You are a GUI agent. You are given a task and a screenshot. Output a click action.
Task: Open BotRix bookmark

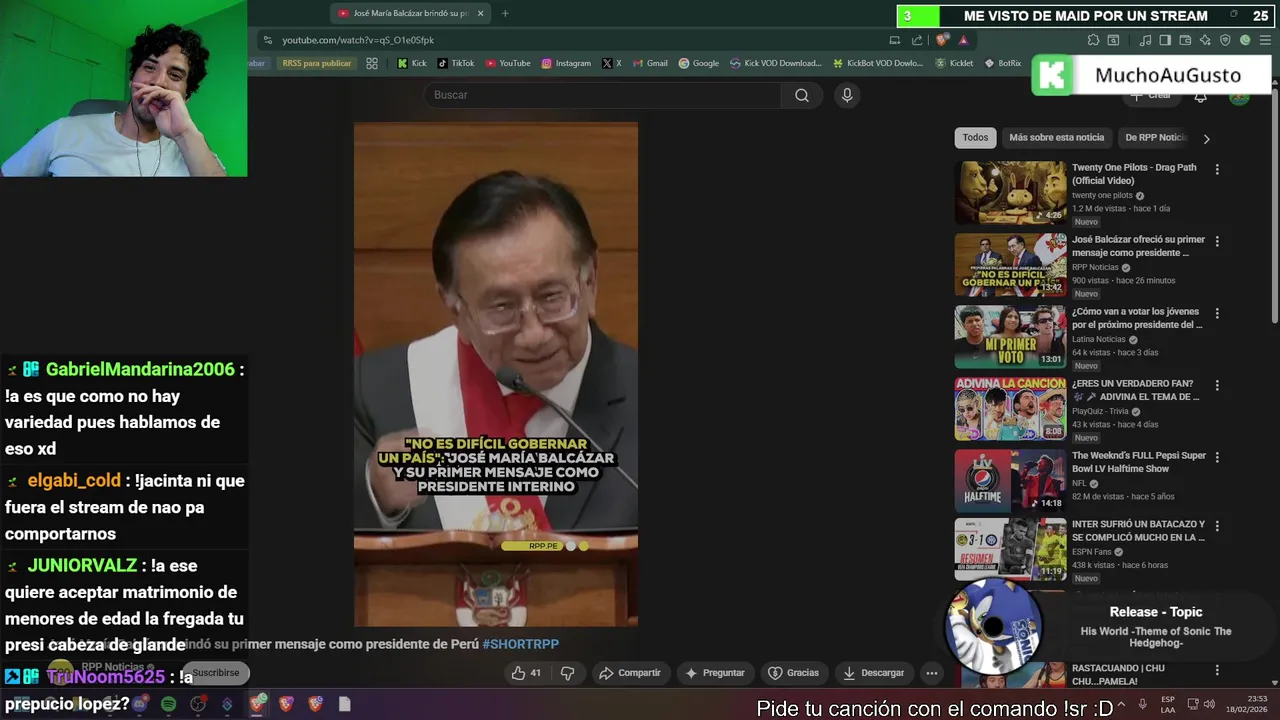coord(1003,63)
